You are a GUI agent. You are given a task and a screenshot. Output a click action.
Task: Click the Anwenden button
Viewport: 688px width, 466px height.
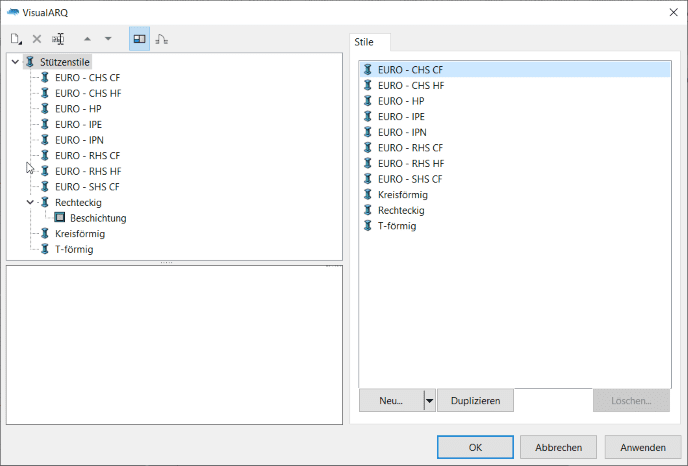[642, 447]
